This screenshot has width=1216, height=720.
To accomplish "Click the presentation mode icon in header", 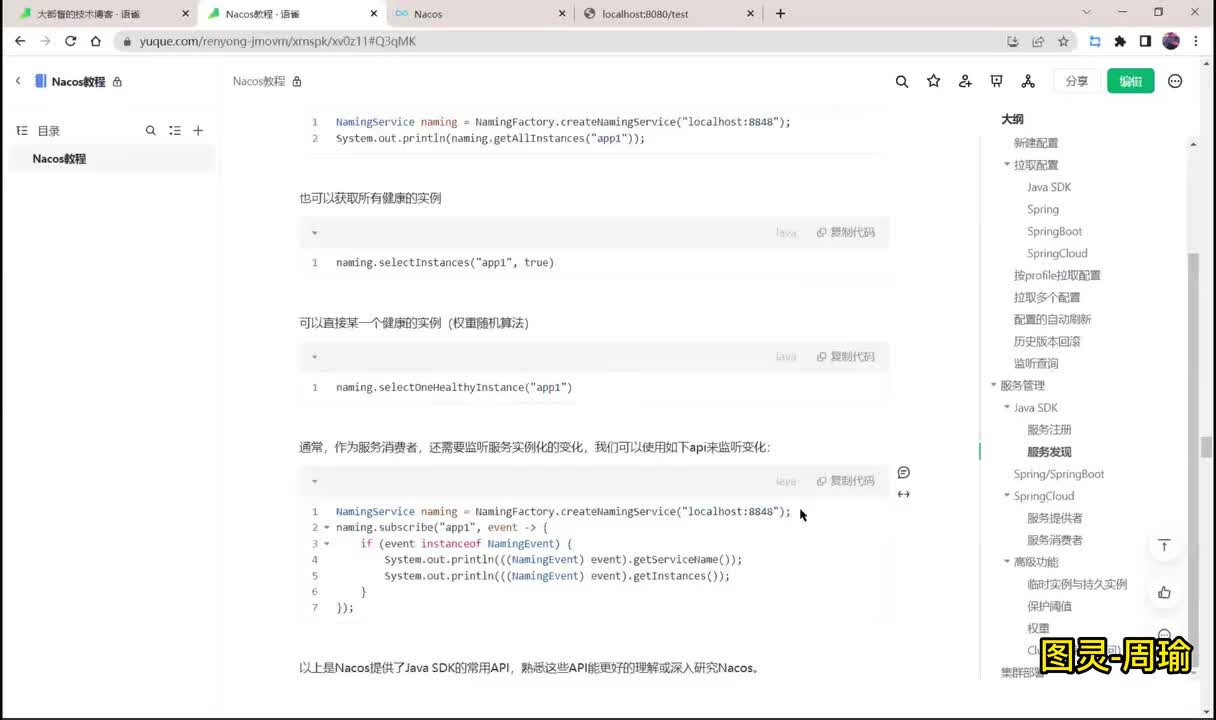I will pos(996,81).
